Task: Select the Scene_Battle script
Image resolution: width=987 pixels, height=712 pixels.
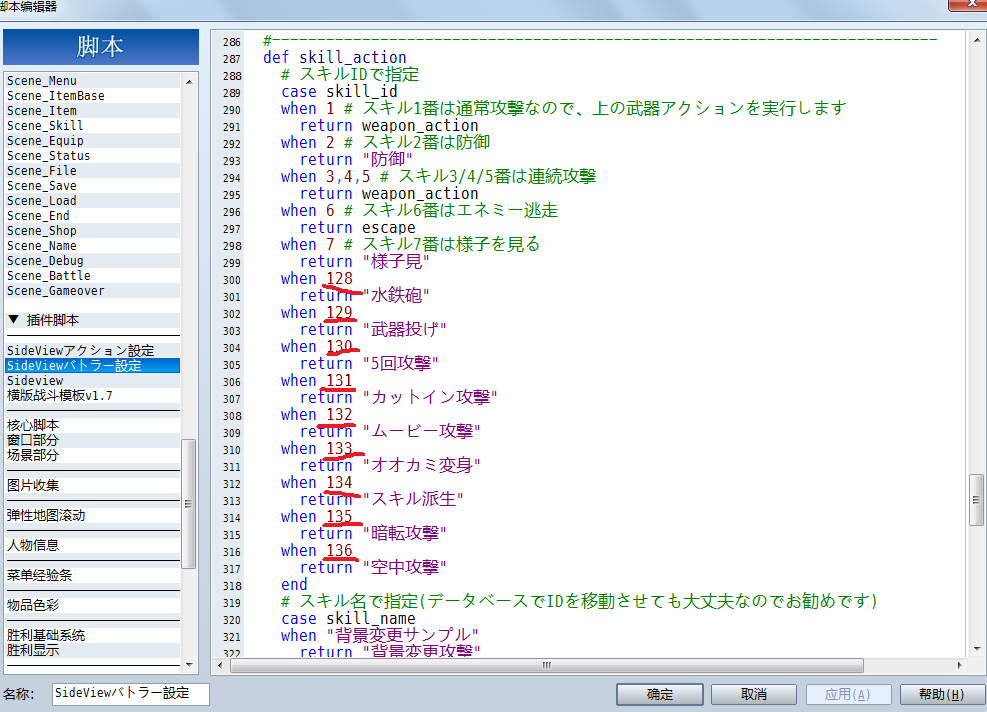Action: 93,276
